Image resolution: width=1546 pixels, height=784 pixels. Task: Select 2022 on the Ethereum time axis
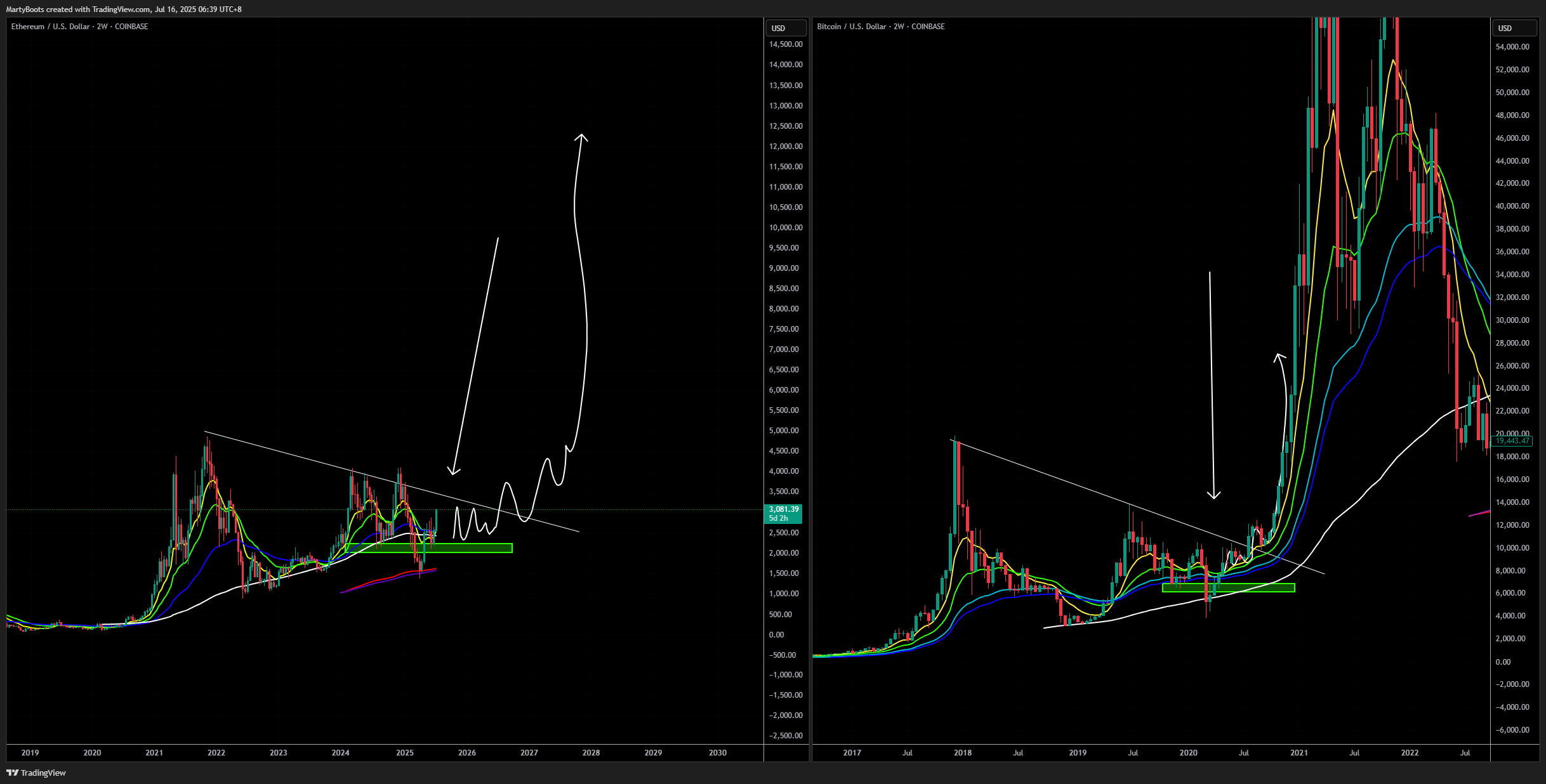pyautogui.click(x=216, y=753)
